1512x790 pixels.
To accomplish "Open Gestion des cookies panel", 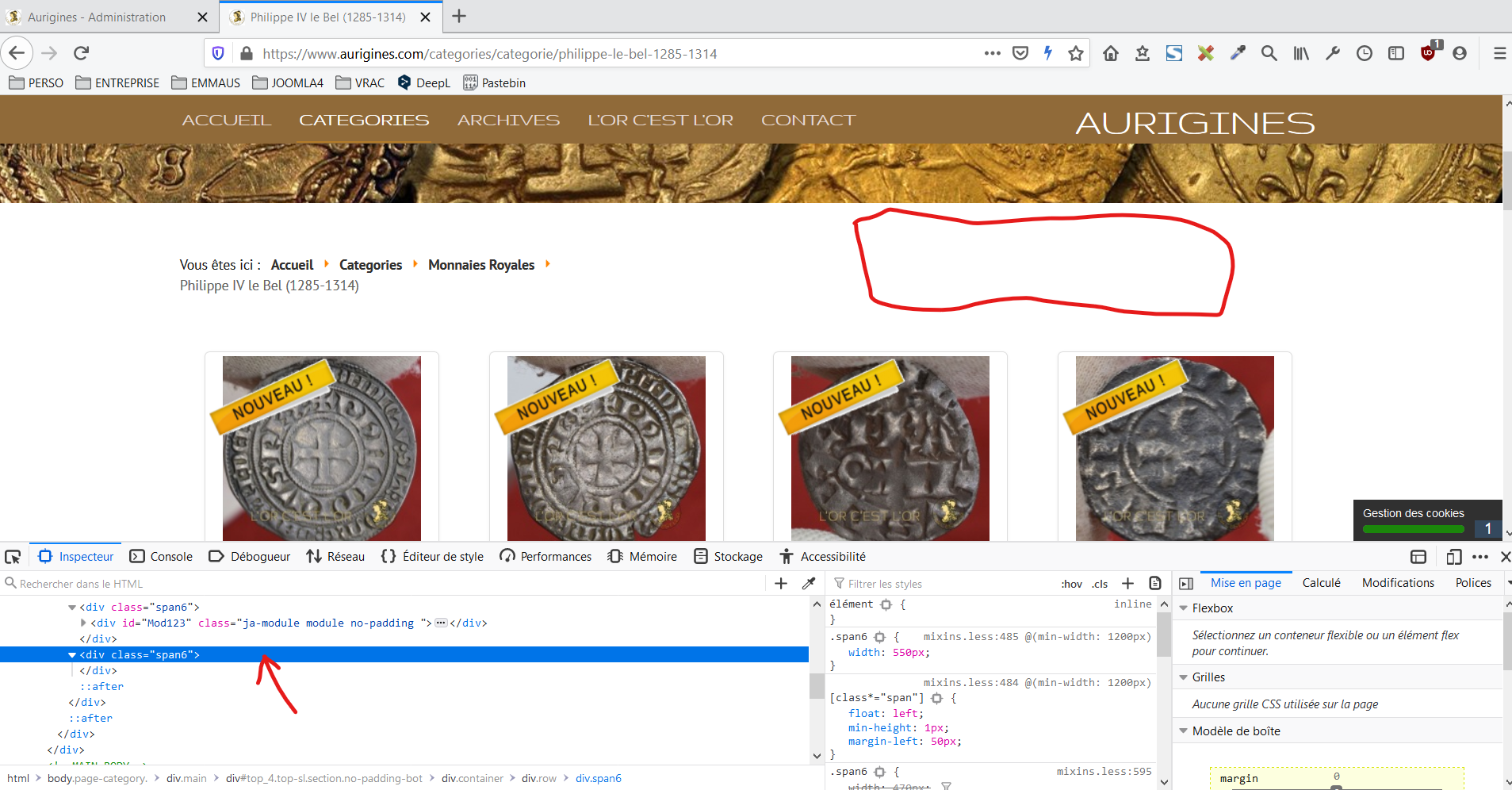I will (x=1413, y=513).
